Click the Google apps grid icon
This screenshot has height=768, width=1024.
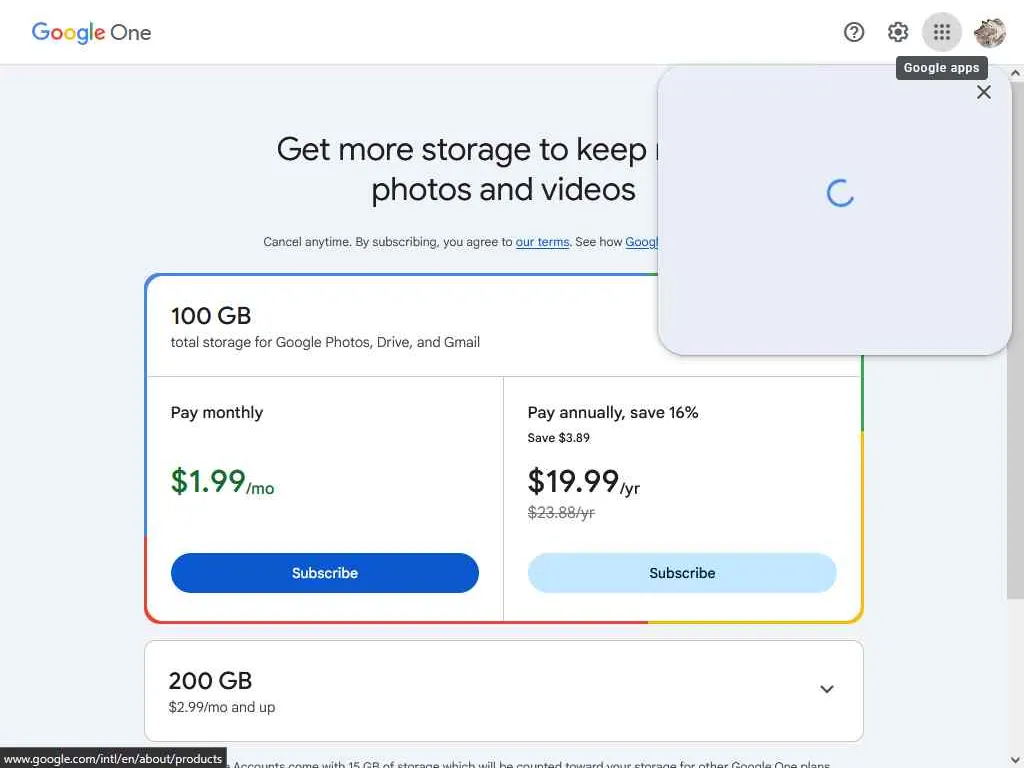[941, 32]
